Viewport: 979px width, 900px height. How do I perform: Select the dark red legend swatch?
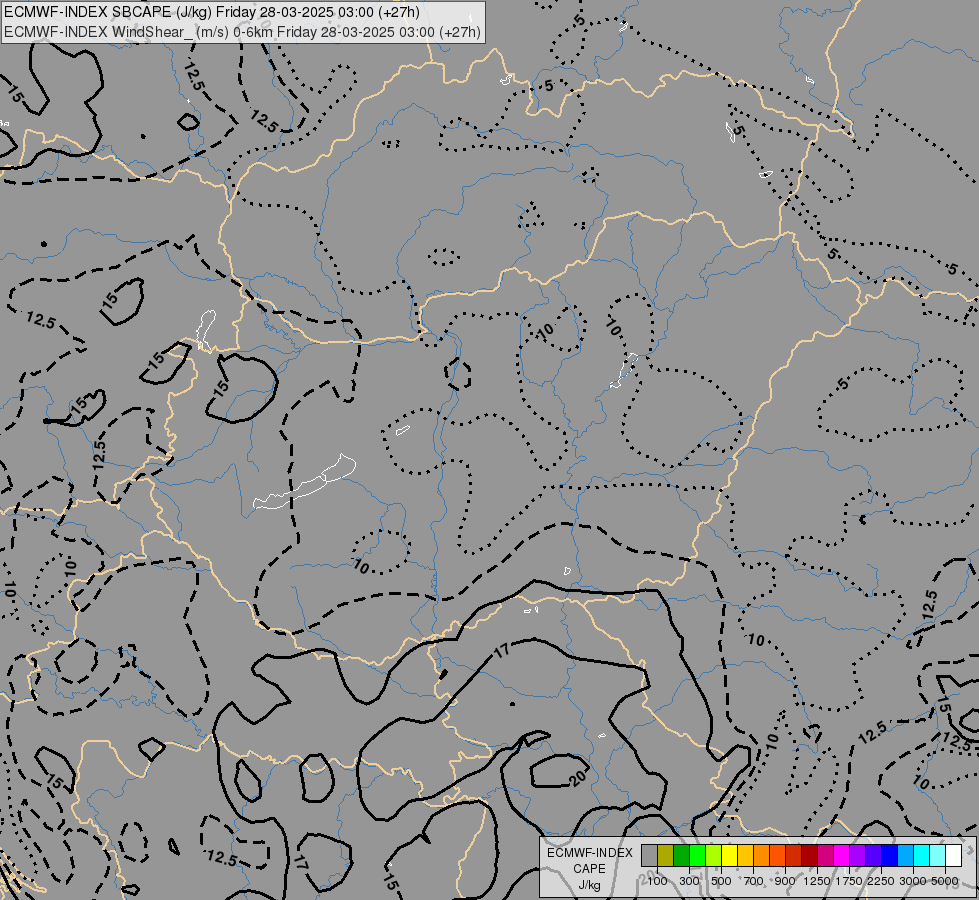point(810,855)
